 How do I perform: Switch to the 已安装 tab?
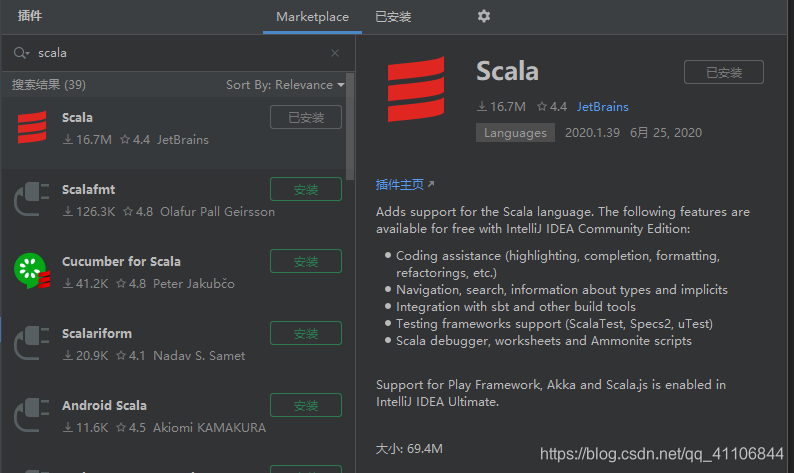click(393, 17)
